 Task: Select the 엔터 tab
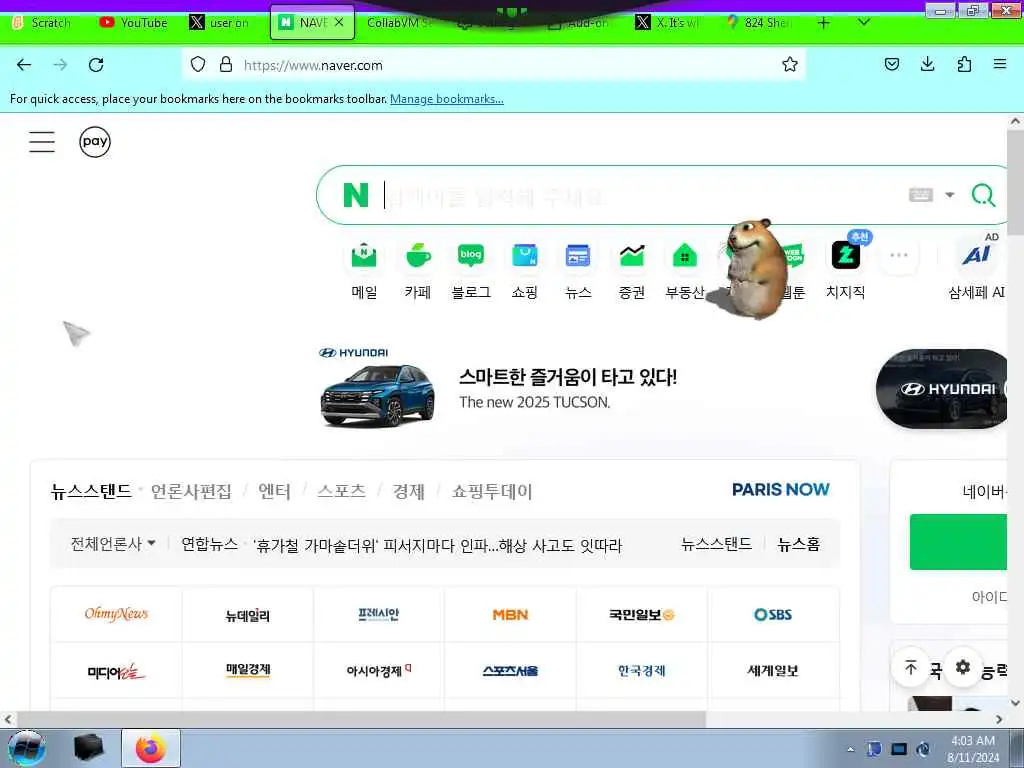[x=274, y=491]
